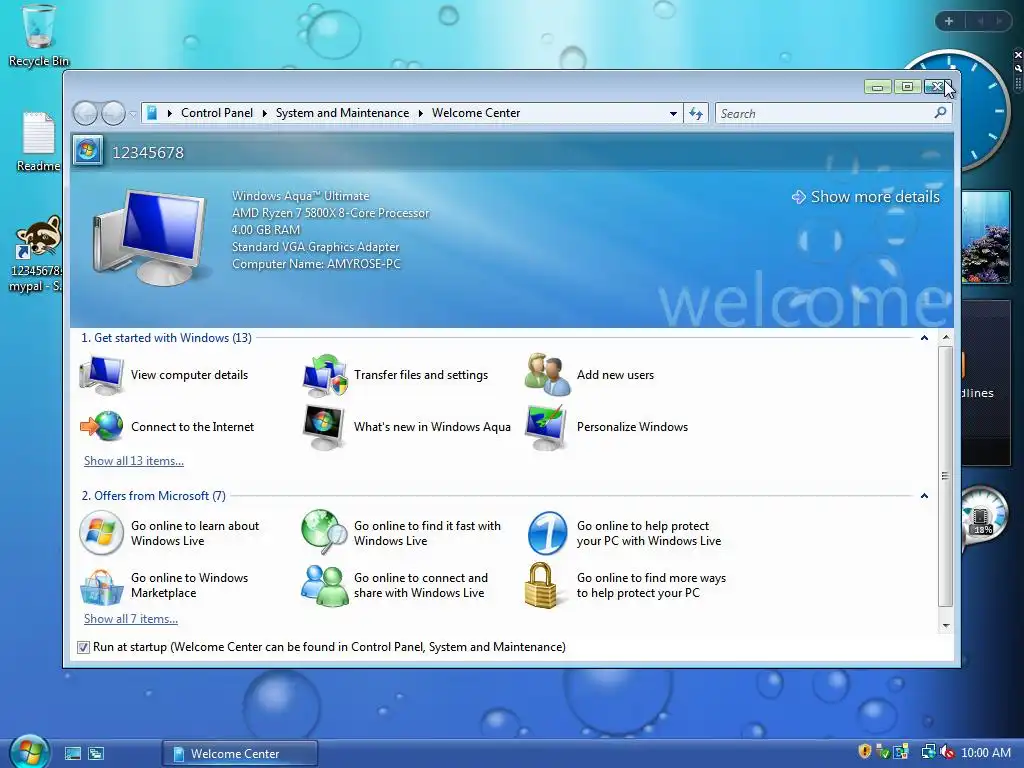Click the Control Panel breadcrumb
The image size is (1024, 768).
click(x=217, y=113)
